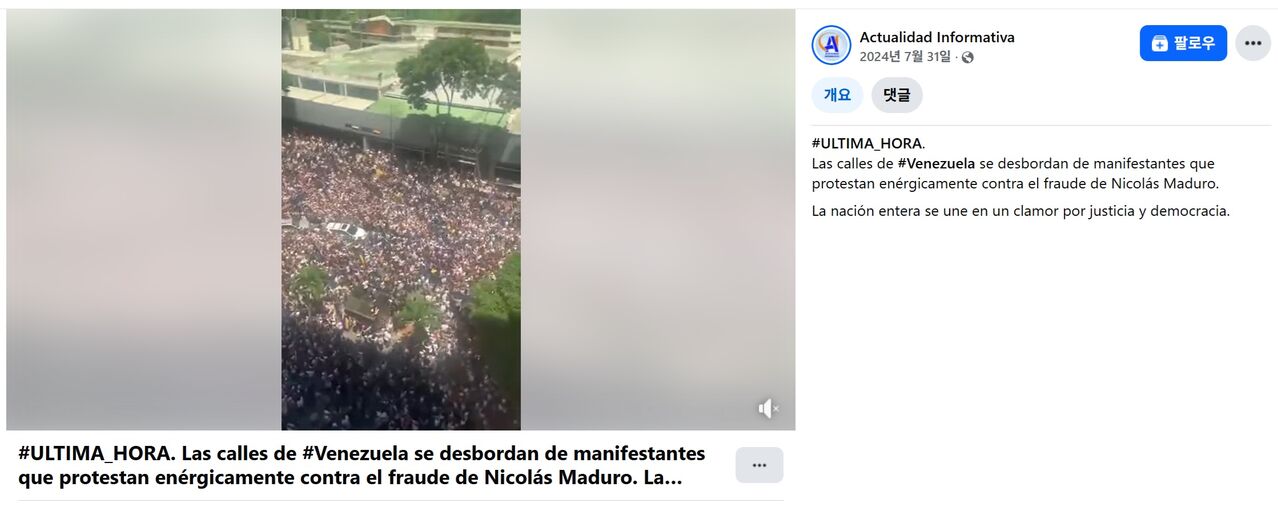
Task: Click the #Venezuela hashtag in description
Action: coord(936,163)
